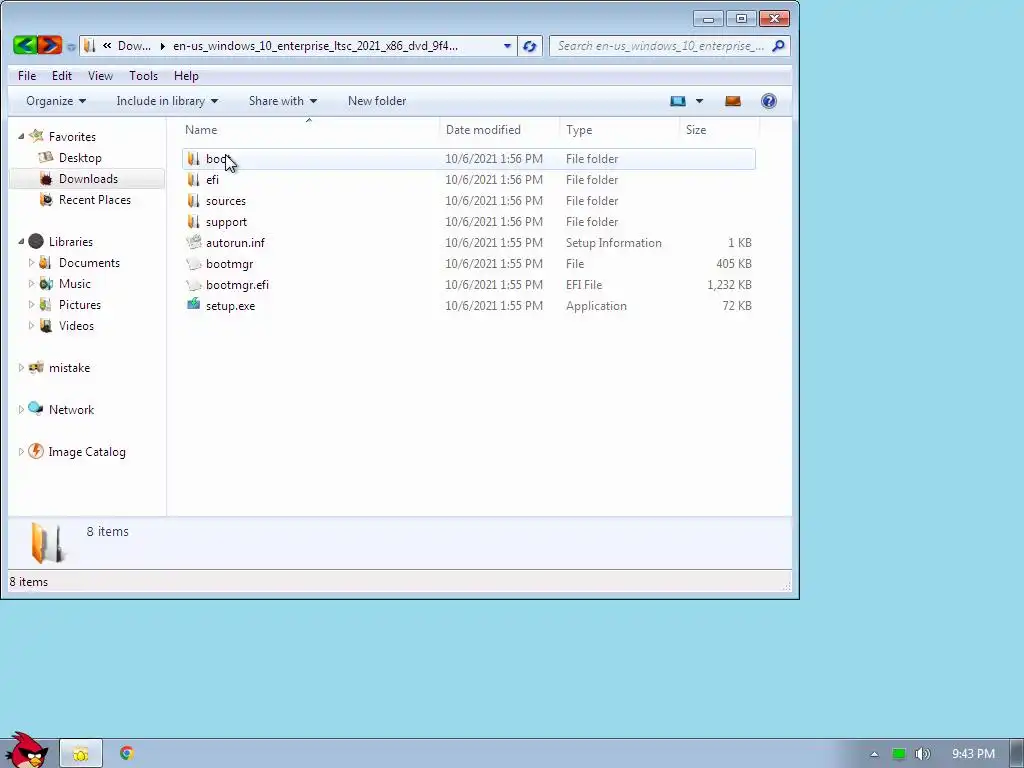Open Chrome from the taskbar
This screenshot has height=768, width=1024.
point(127,753)
